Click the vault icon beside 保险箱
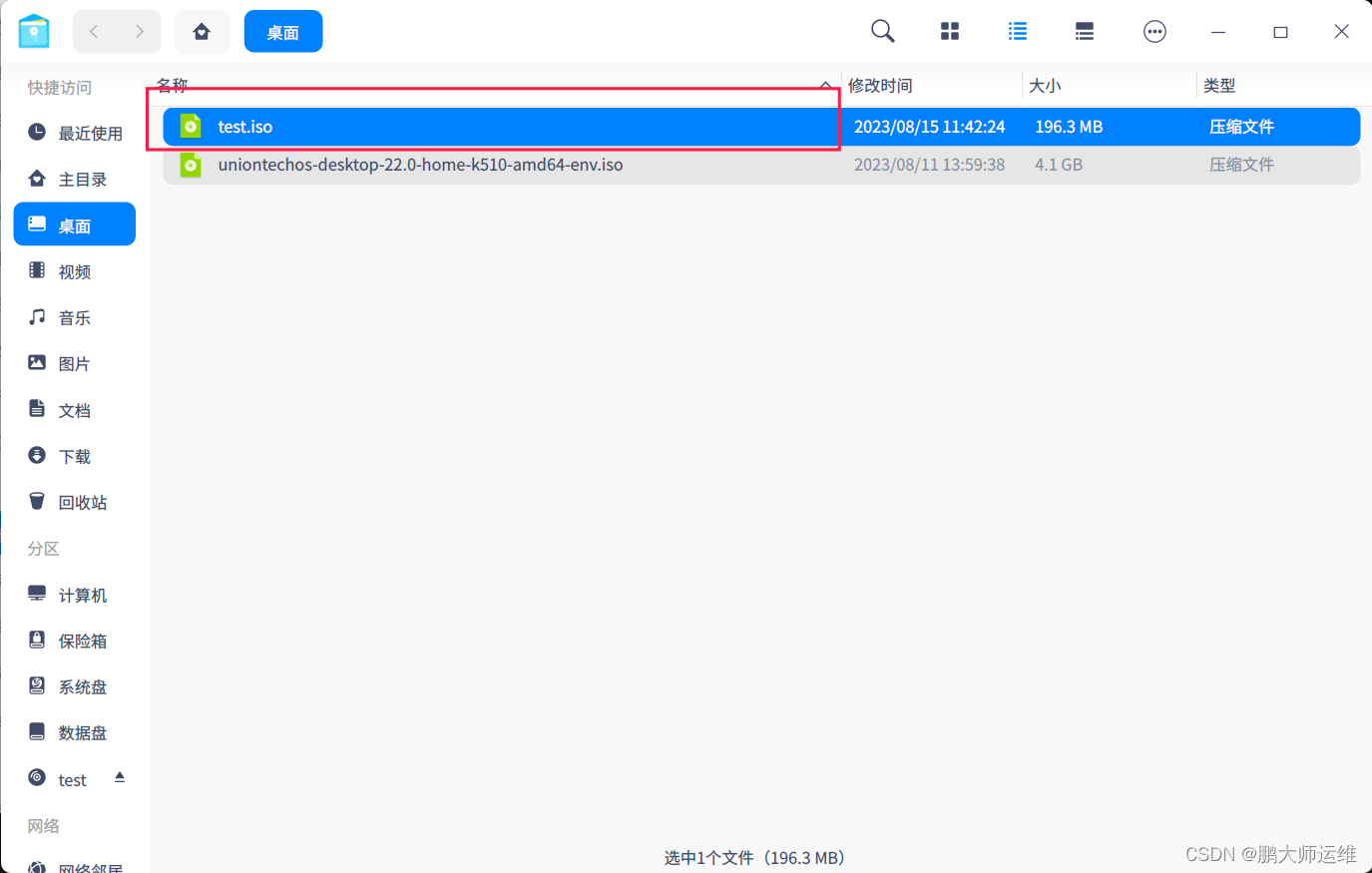This screenshot has height=873, width=1372. point(37,640)
